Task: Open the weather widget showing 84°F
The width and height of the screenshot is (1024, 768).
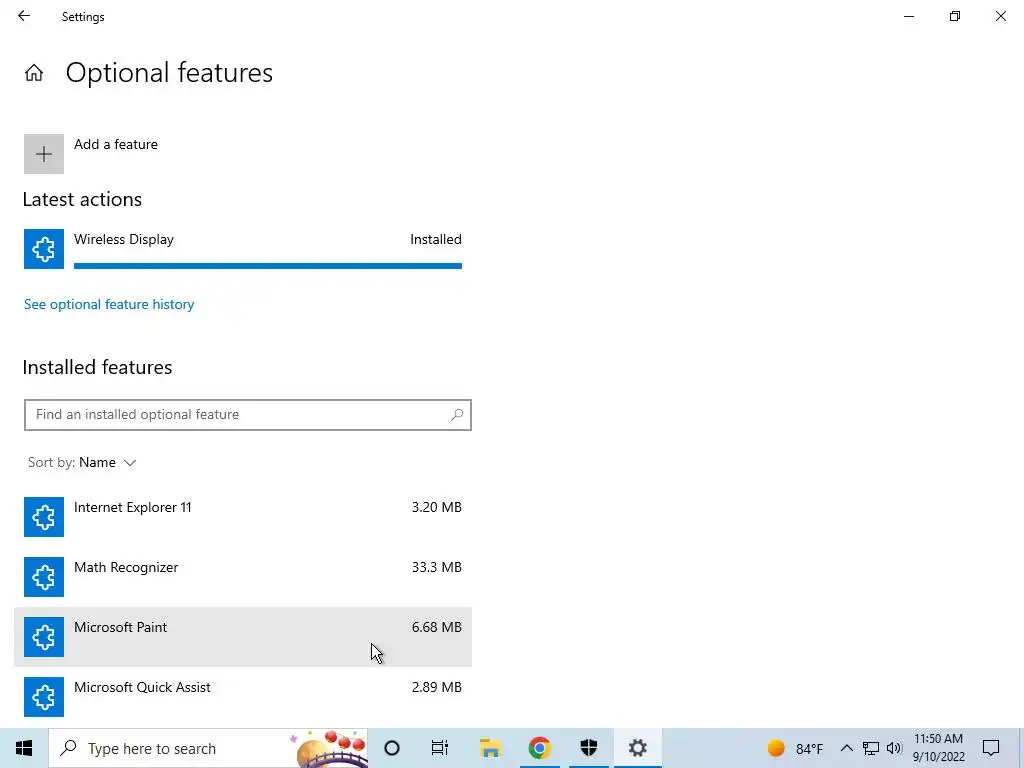Action: [x=795, y=748]
